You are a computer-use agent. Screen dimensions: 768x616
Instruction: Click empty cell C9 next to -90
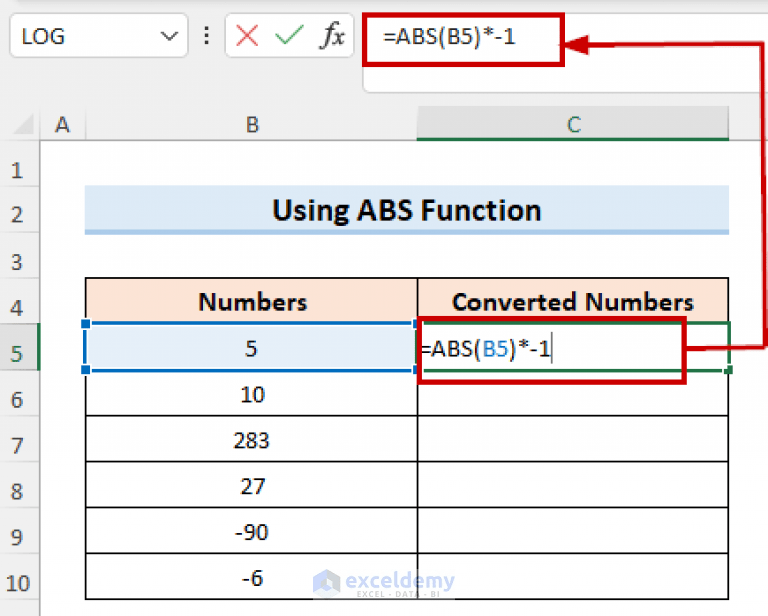[573, 532]
